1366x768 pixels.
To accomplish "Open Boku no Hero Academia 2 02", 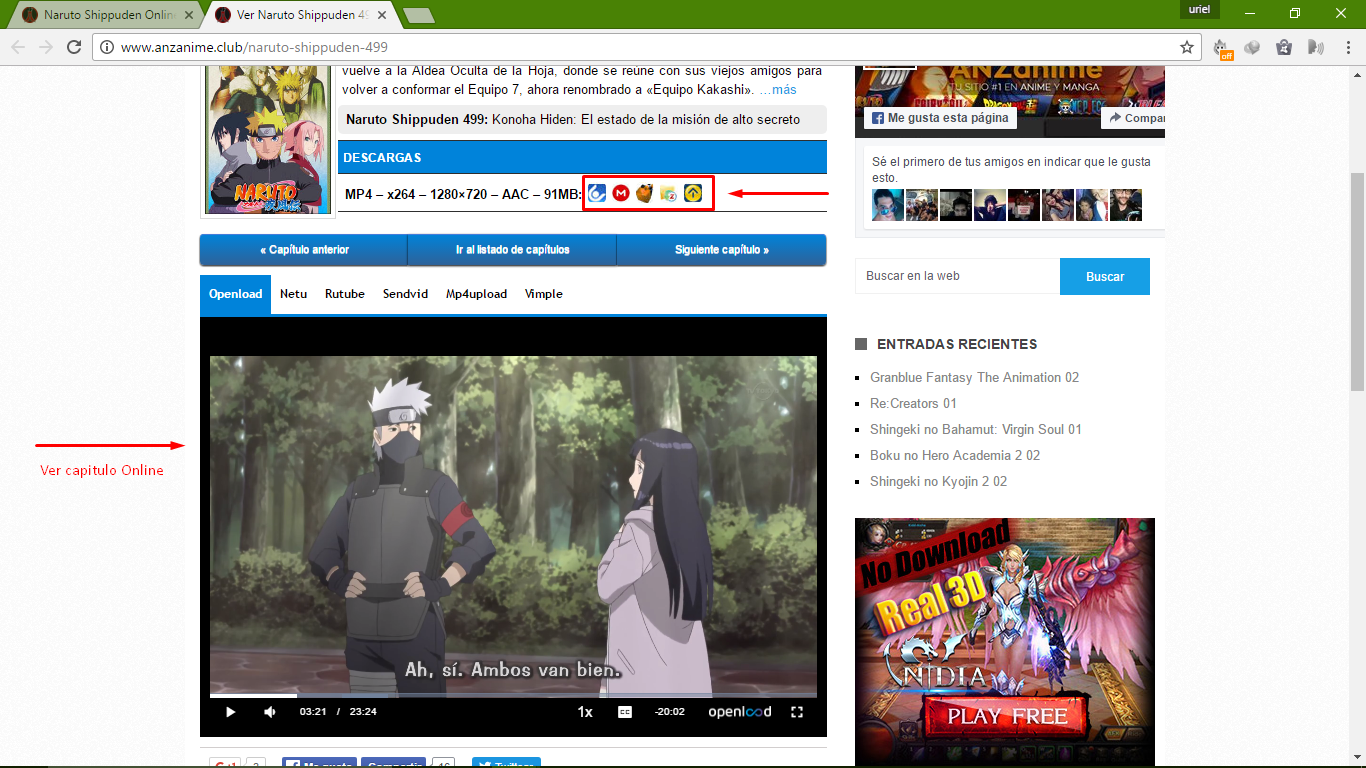I will click(x=955, y=455).
